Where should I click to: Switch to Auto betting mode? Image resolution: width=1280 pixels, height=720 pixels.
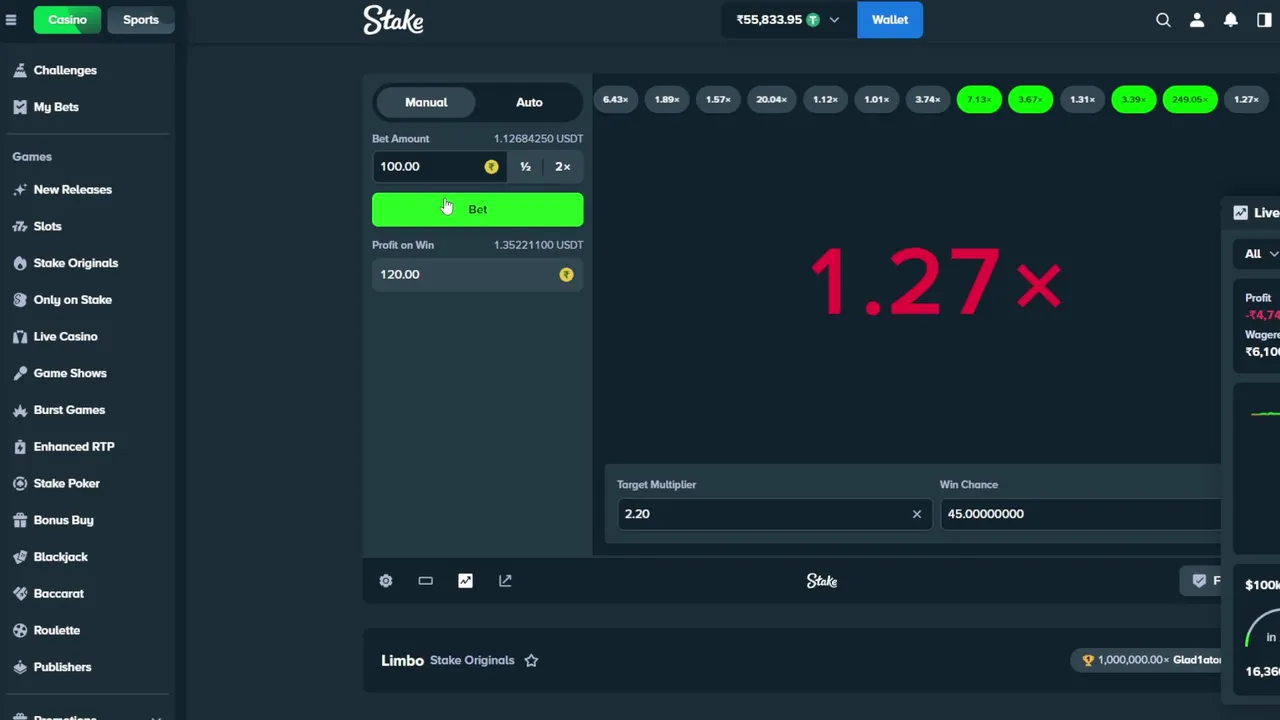tap(529, 102)
